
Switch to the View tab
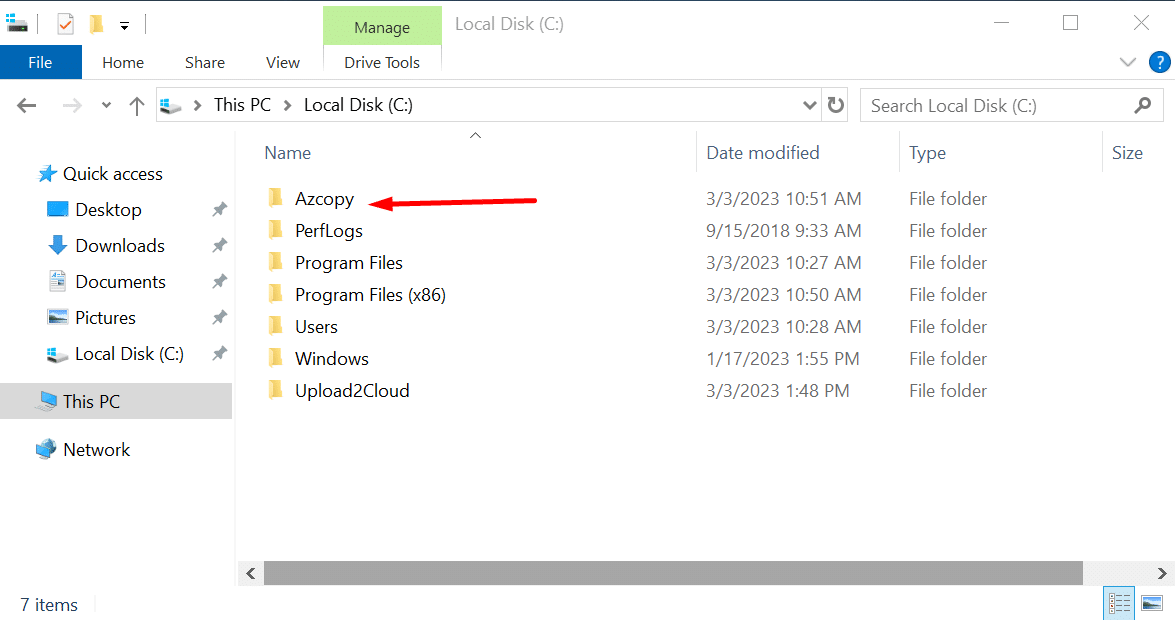pyautogui.click(x=282, y=62)
